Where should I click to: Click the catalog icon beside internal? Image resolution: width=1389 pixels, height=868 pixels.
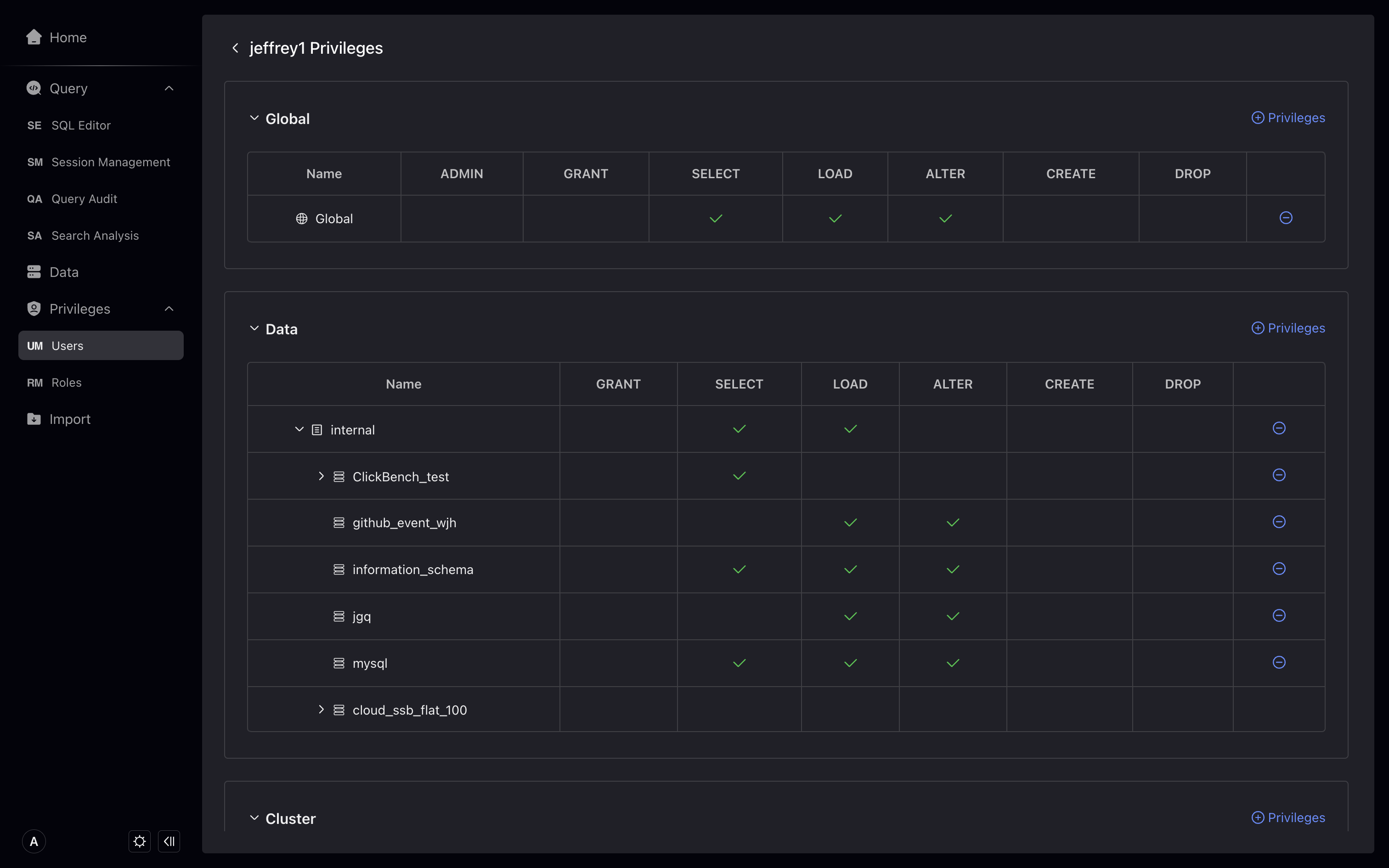317,430
